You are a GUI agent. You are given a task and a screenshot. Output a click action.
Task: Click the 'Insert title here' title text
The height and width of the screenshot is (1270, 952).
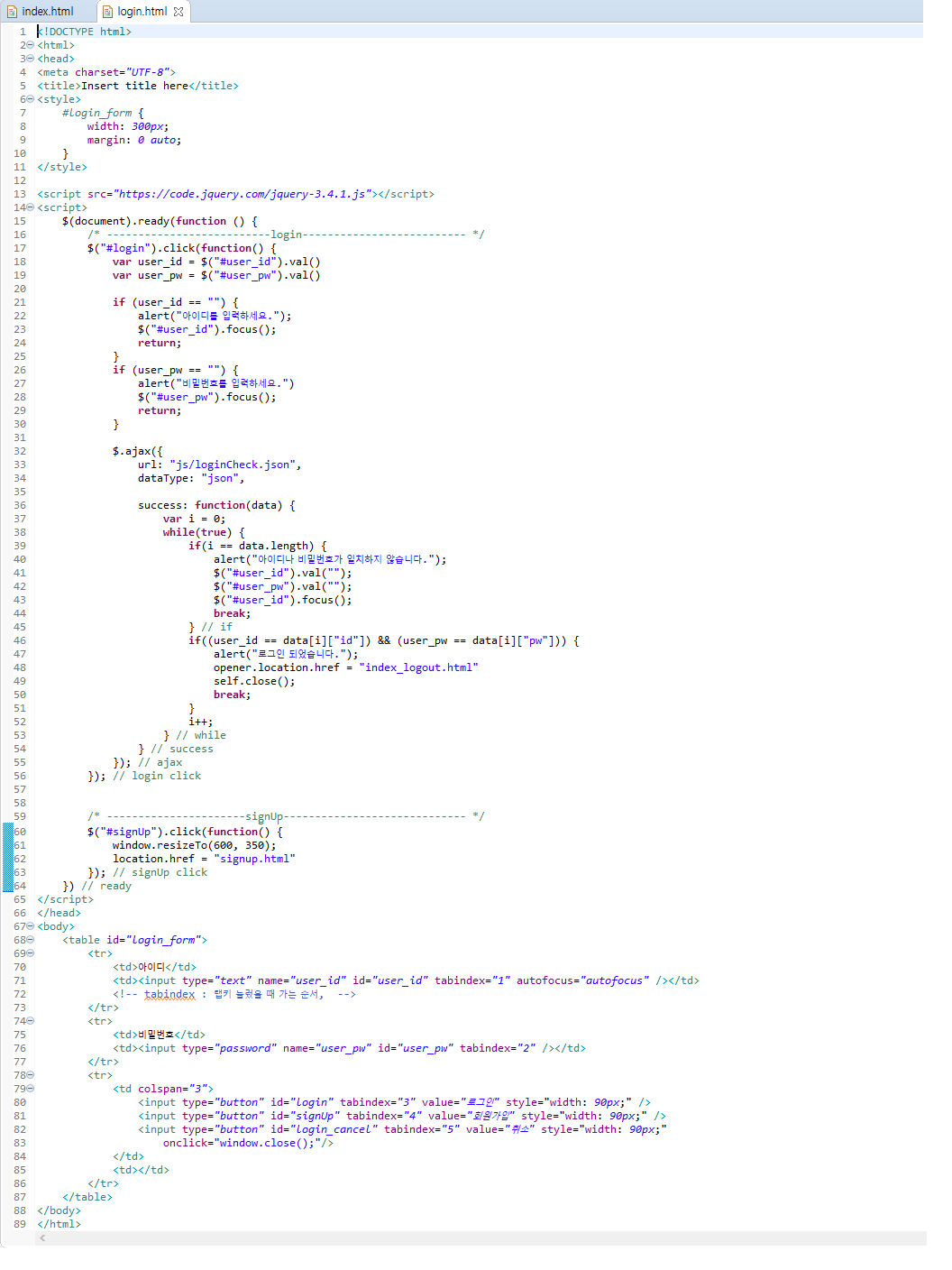[134, 86]
